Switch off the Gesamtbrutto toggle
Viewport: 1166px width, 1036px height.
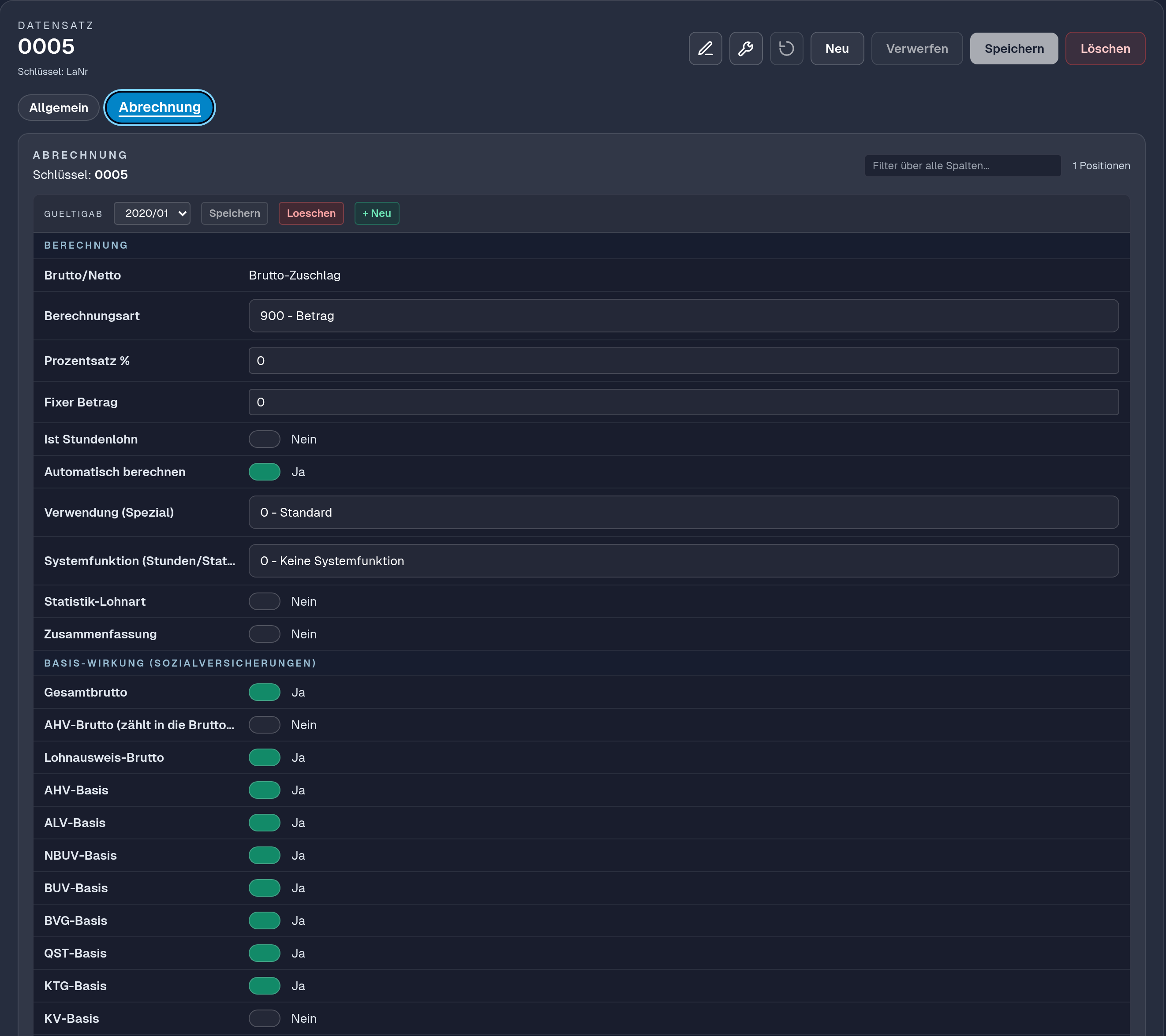point(264,692)
